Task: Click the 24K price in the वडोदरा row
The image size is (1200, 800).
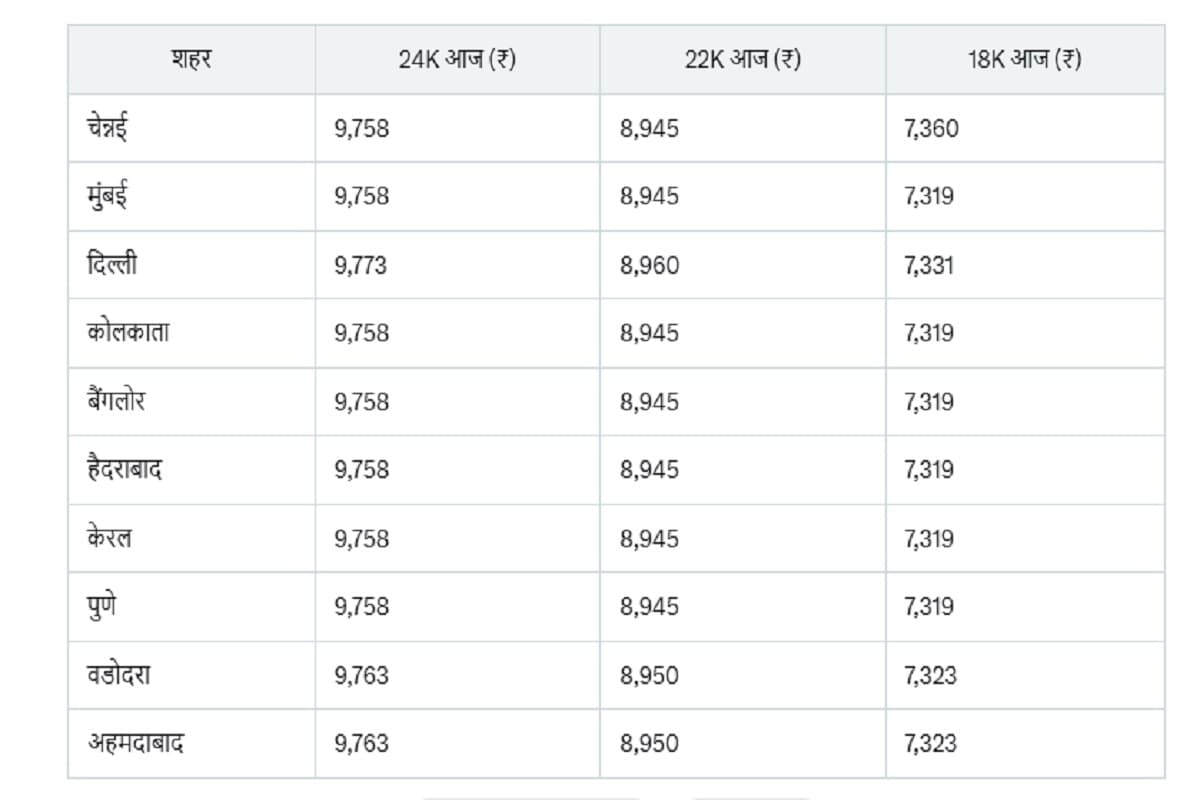Action: tap(361, 676)
